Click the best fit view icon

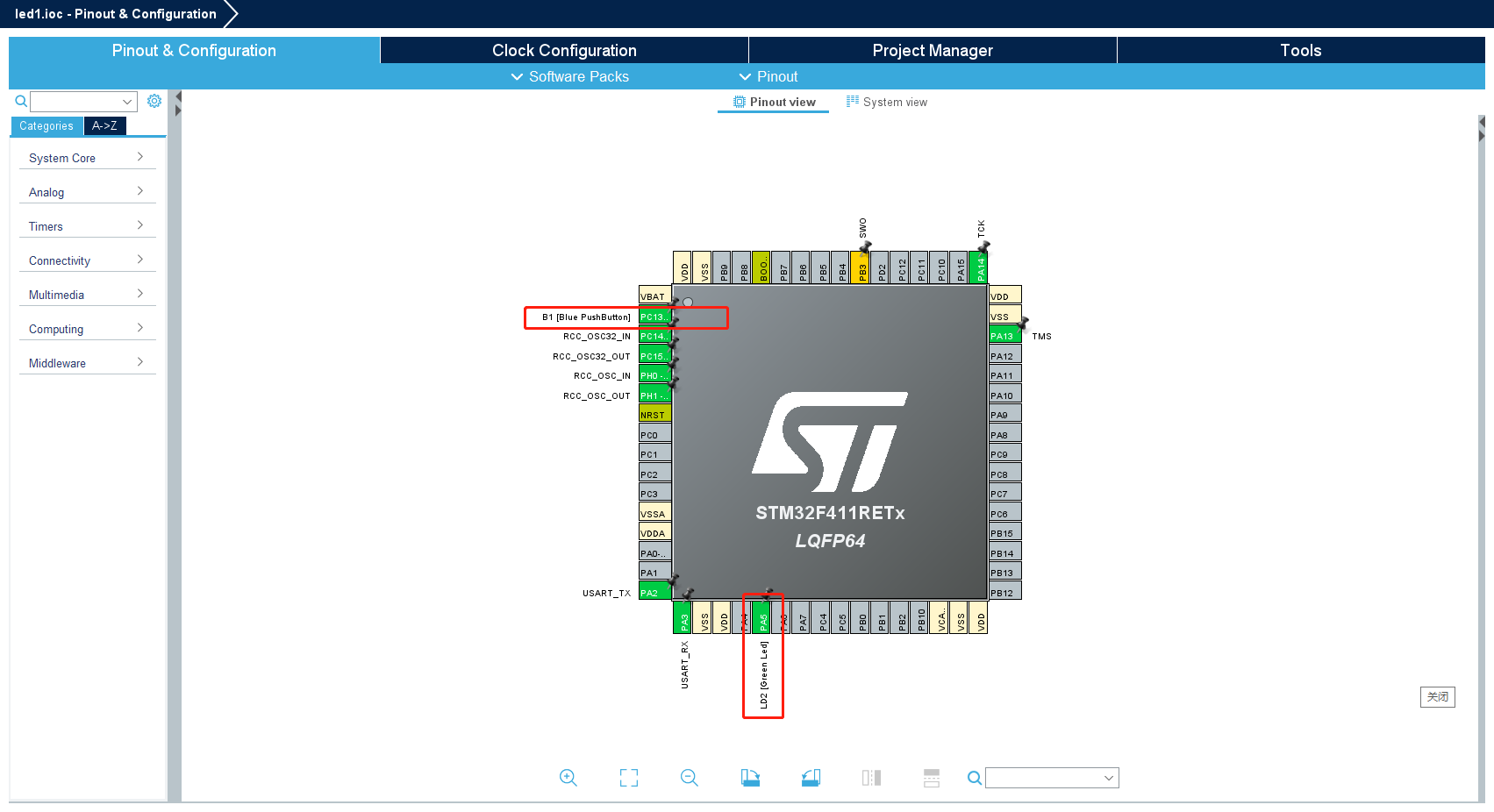628,778
